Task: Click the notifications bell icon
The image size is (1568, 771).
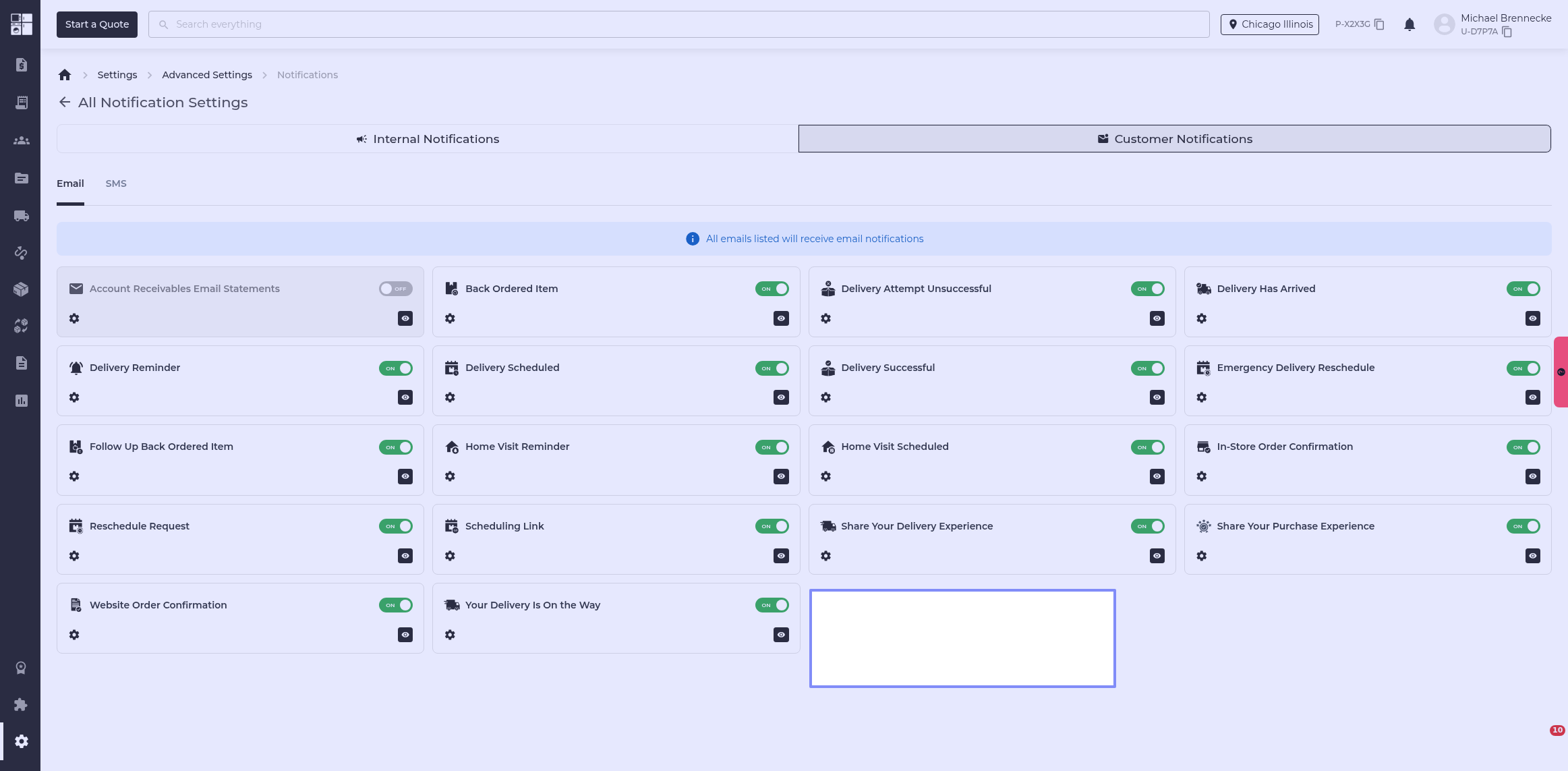Action: [1410, 24]
